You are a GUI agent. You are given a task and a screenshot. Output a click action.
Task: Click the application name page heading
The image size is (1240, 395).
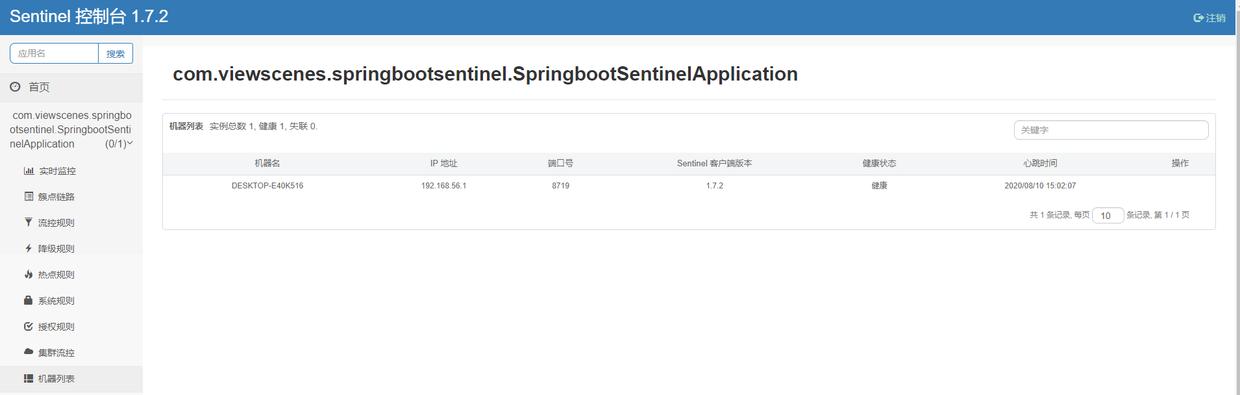[x=485, y=74]
